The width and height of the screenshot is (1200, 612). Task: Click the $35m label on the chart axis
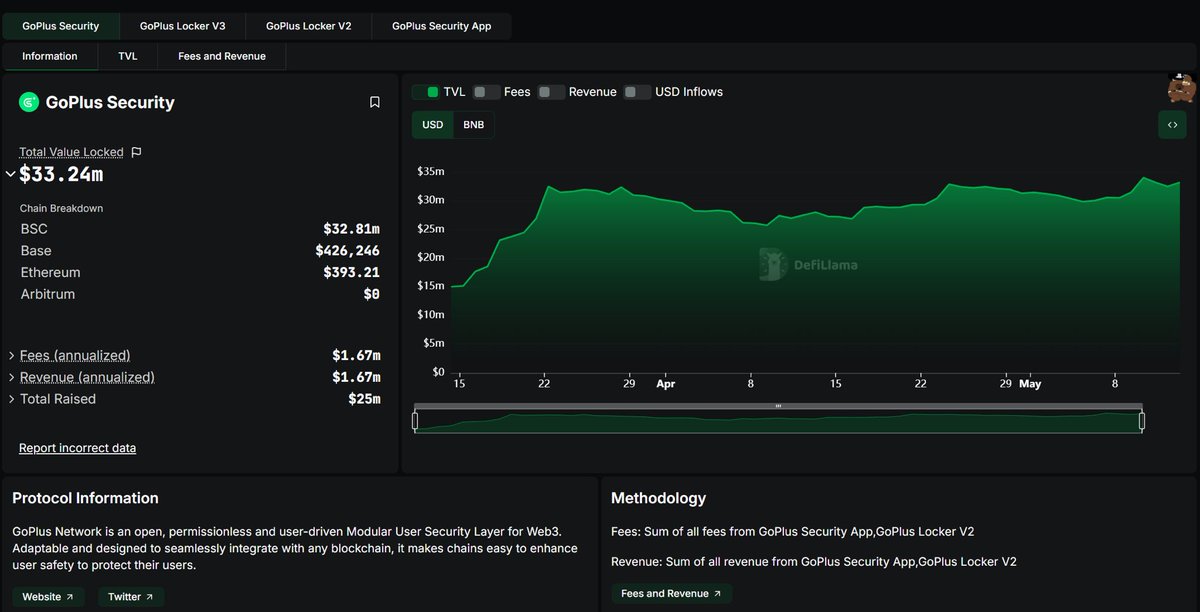(x=431, y=172)
